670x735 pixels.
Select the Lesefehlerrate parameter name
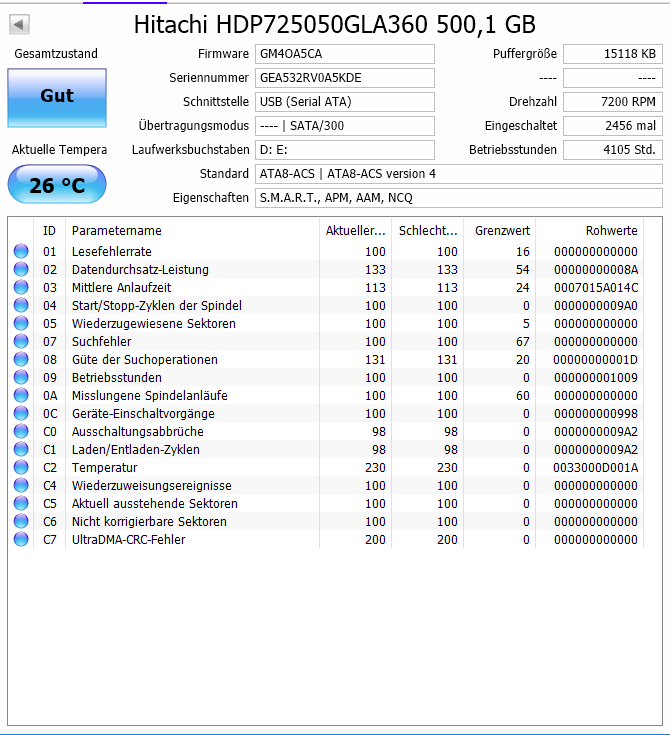coord(112,252)
